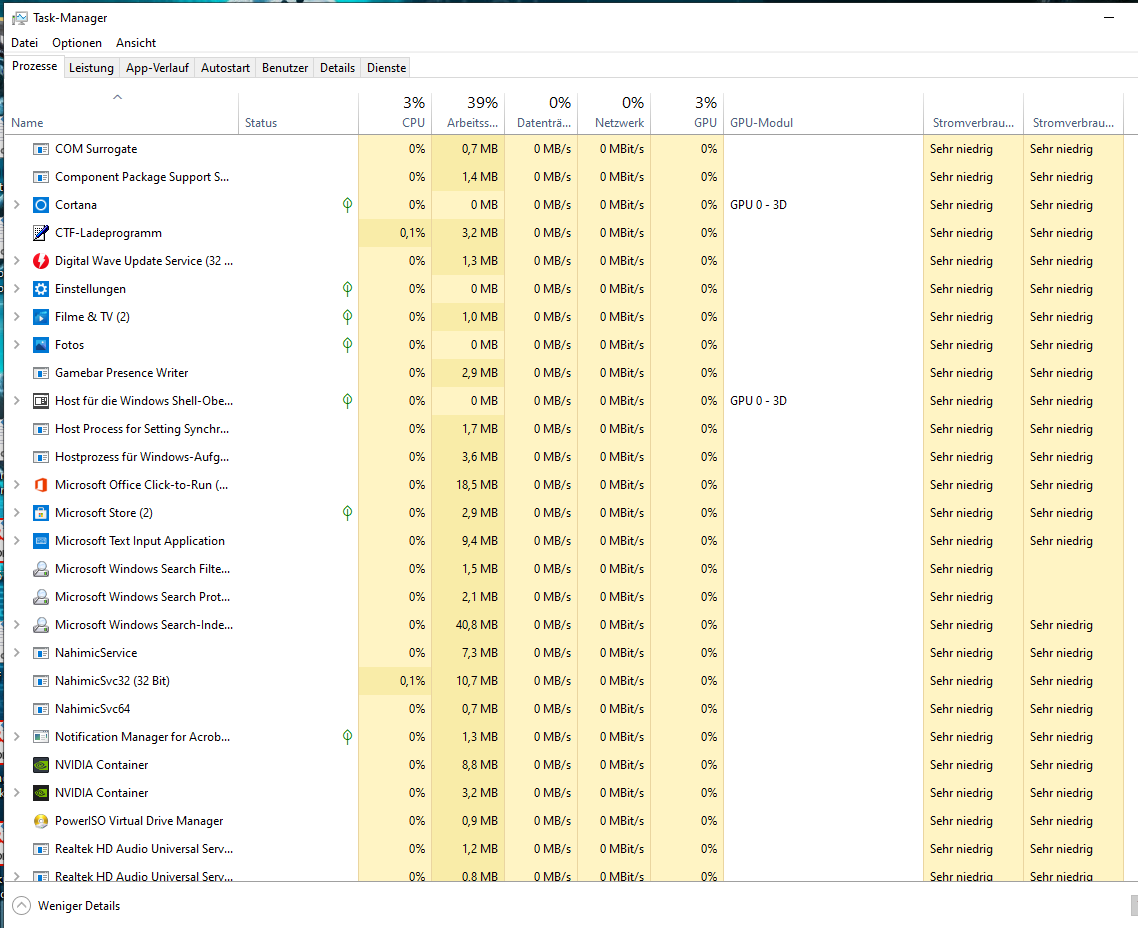
Task: Click the Microsoft Text Input Application icon
Action: coord(41,541)
